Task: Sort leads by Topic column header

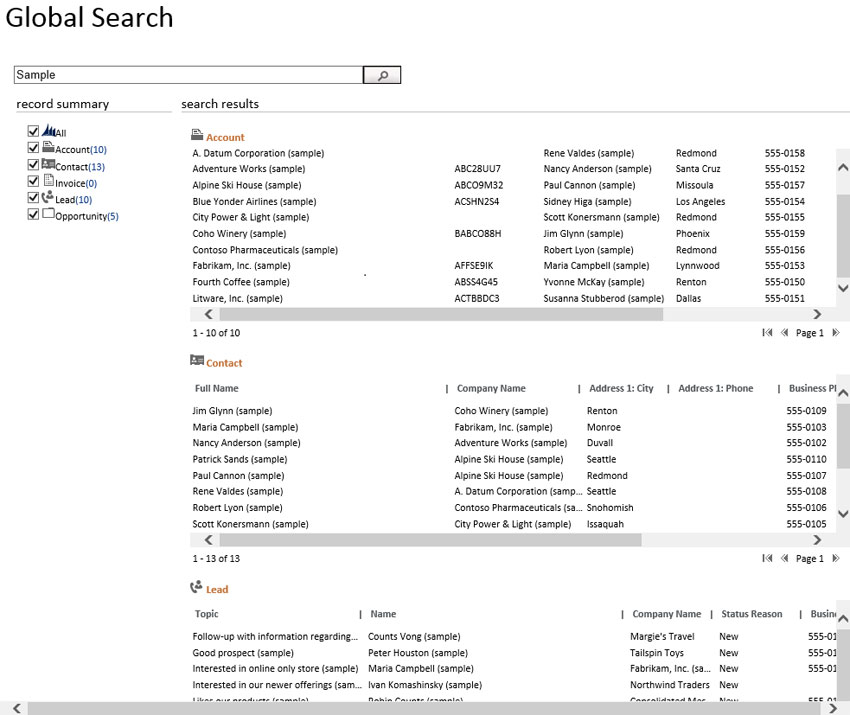Action: [x=207, y=614]
